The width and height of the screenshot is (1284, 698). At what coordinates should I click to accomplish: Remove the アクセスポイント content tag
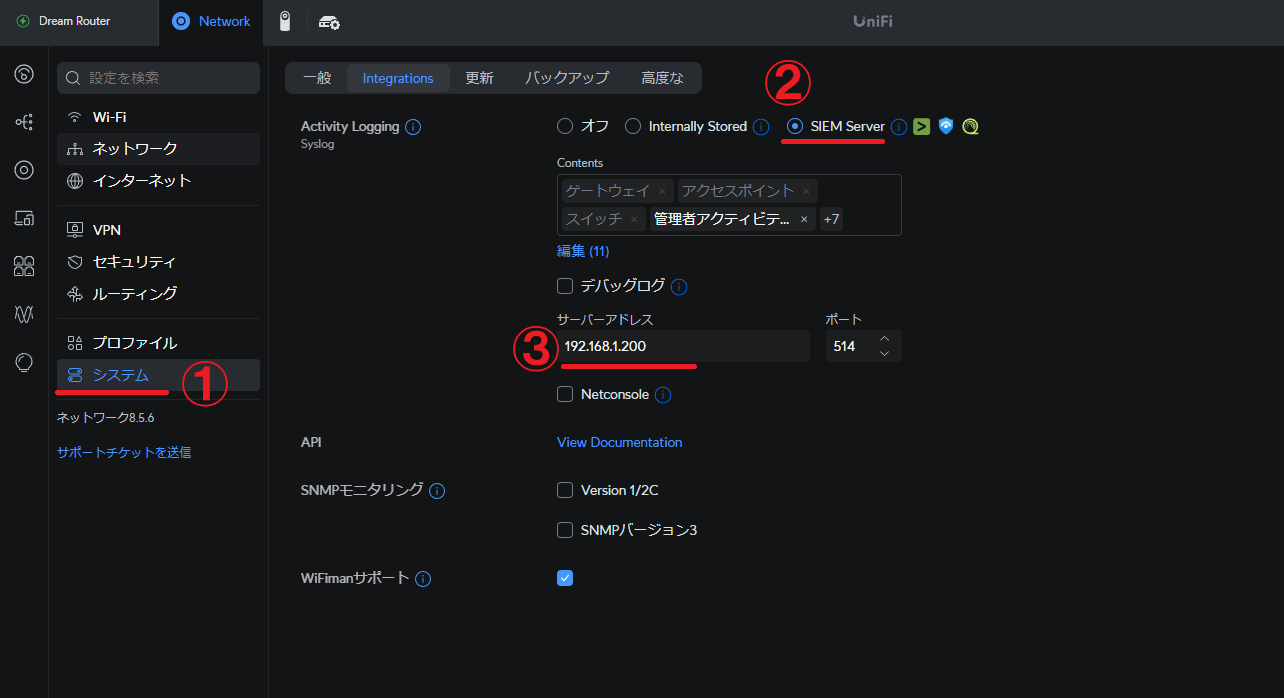point(806,191)
